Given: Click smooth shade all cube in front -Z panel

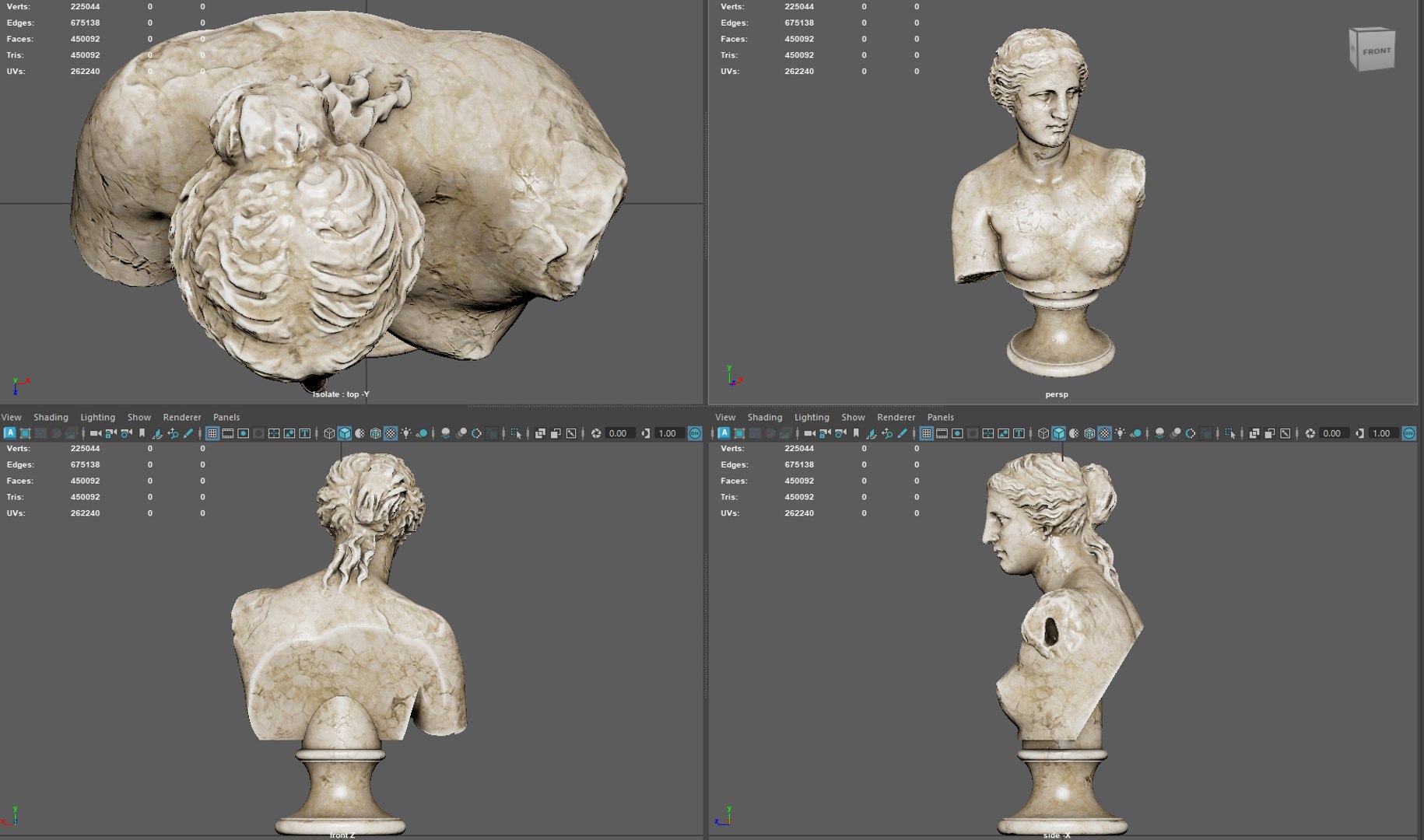Looking at the screenshot, I should pos(345,433).
